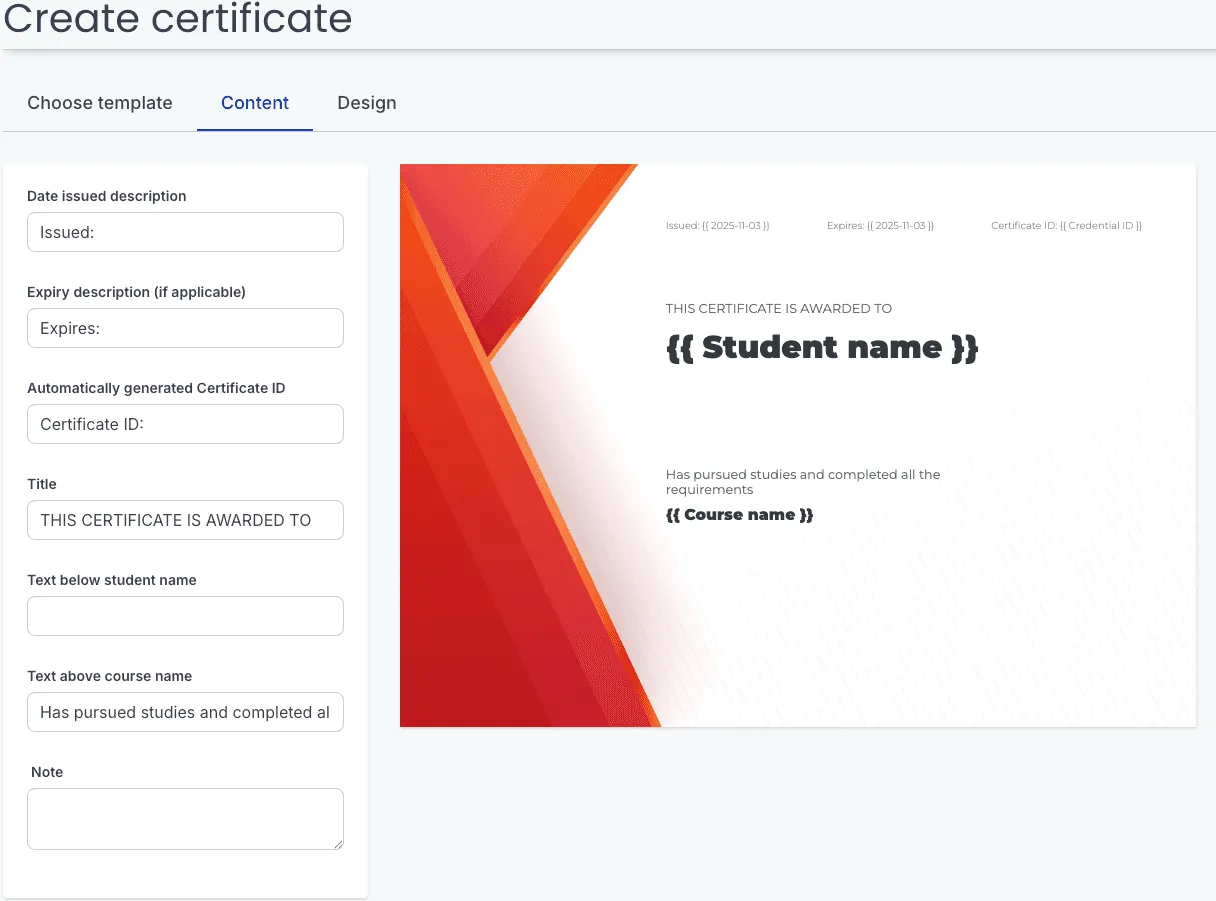Screen dimensions: 1216x901
Task: Click the Course name placeholder on preview
Action: pyautogui.click(x=740, y=515)
